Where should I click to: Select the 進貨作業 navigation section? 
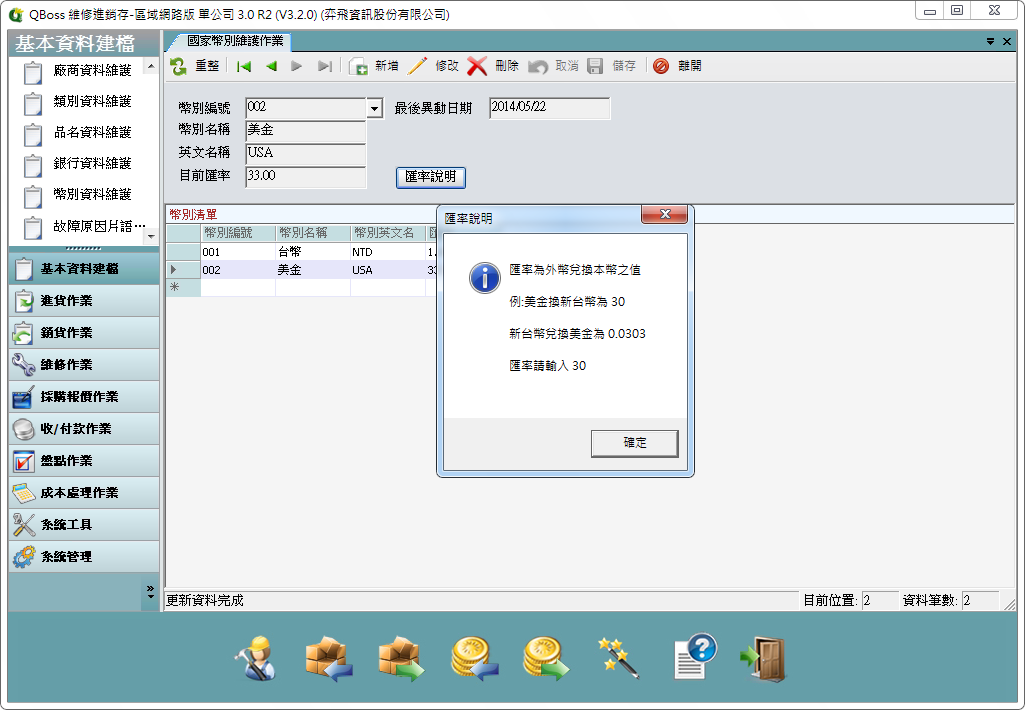(84, 301)
